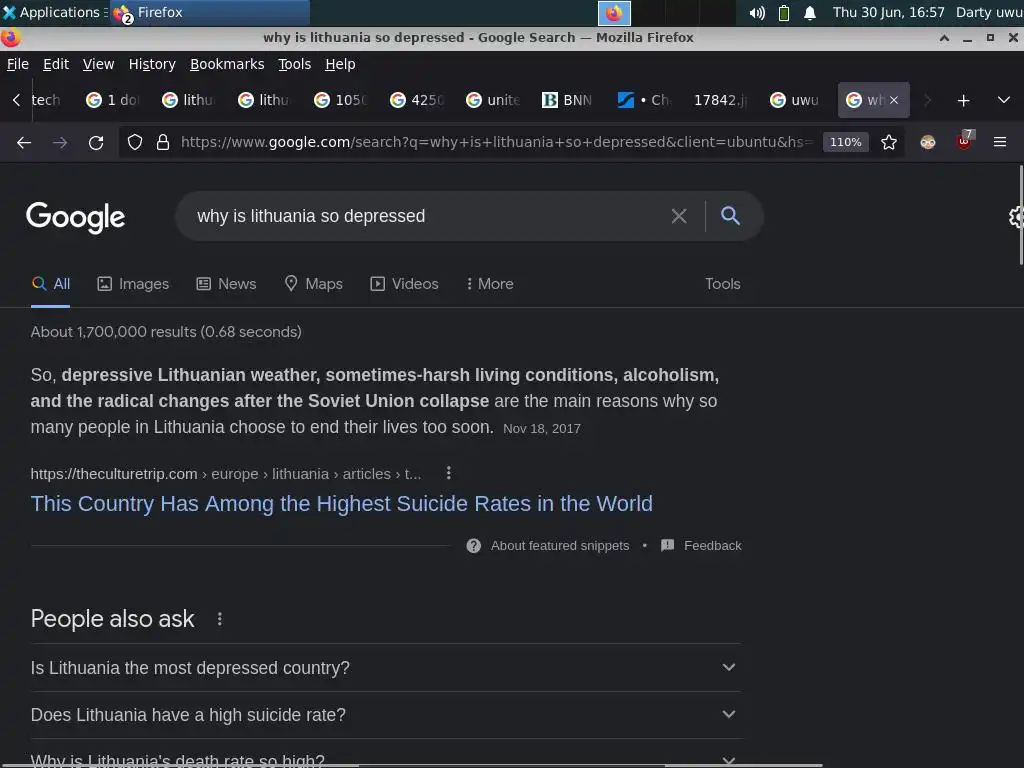Image resolution: width=1024 pixels, height=768 pixels.
Task: Click the Google logo
Action: pos(75,217)
